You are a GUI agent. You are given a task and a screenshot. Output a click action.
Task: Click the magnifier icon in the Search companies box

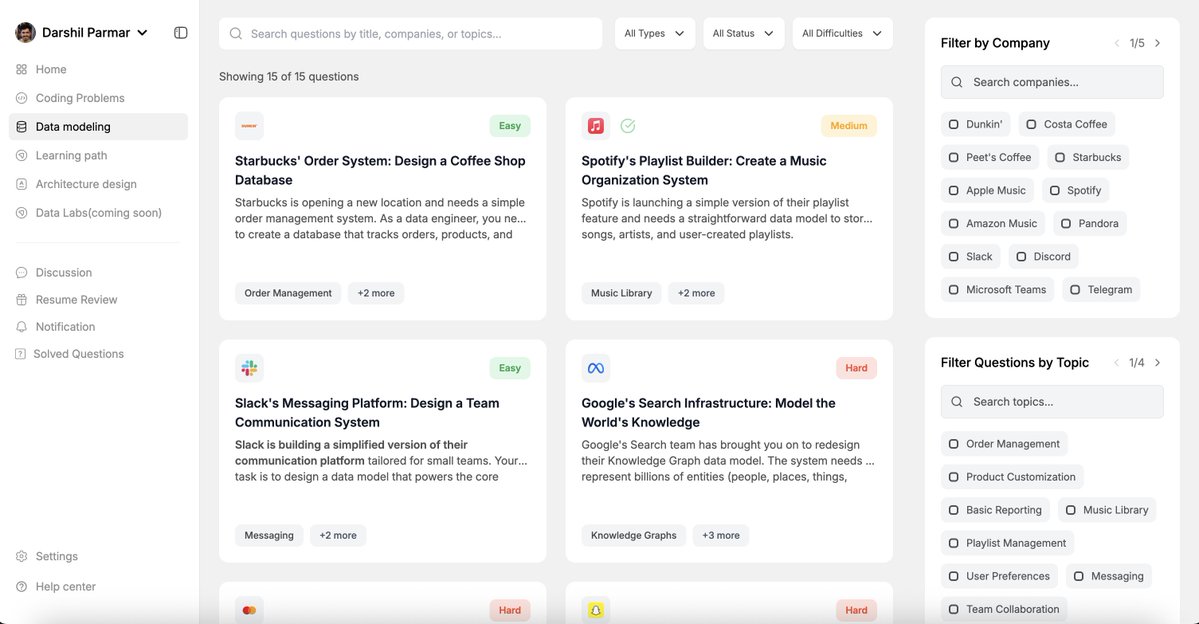click(957, 82)
